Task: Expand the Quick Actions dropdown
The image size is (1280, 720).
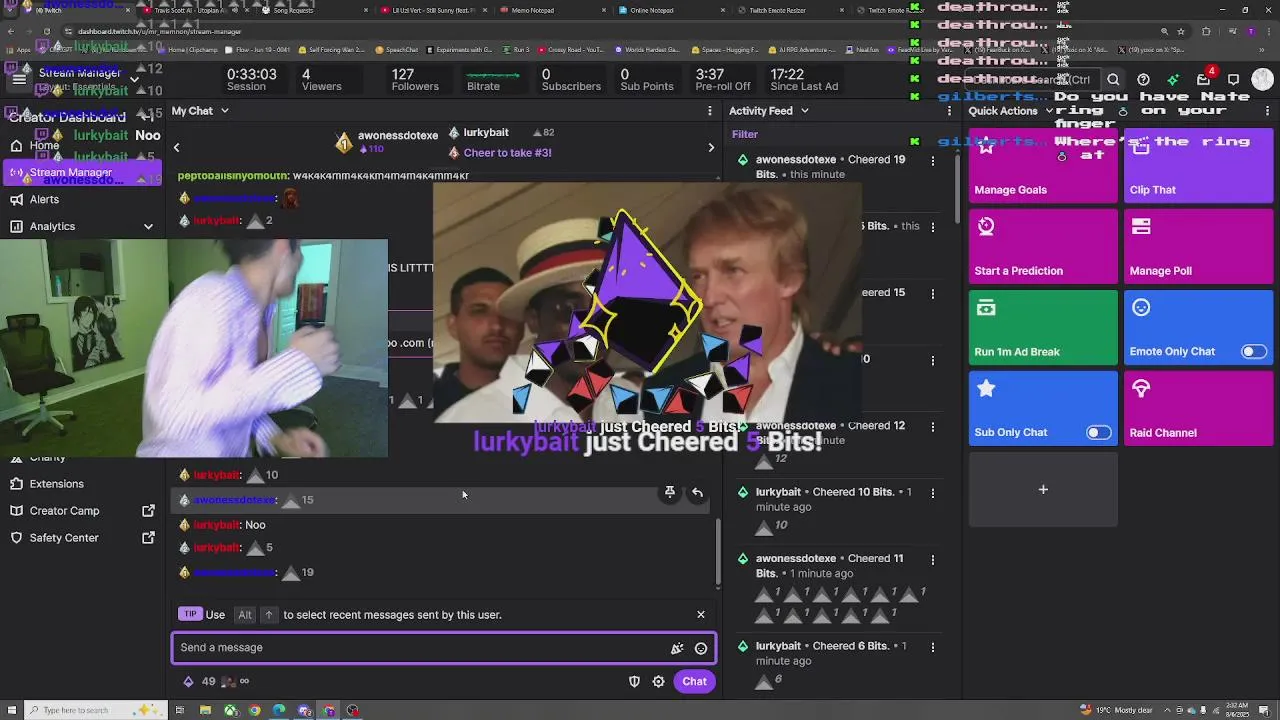Action: [1049, 111]
